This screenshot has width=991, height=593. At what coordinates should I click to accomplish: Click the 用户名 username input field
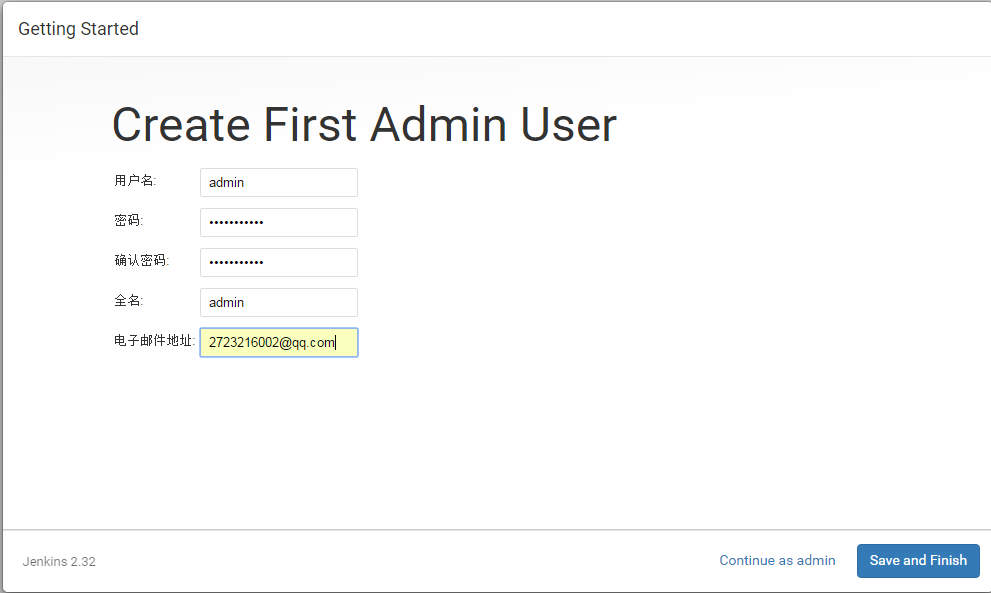[x=278, y=182]
